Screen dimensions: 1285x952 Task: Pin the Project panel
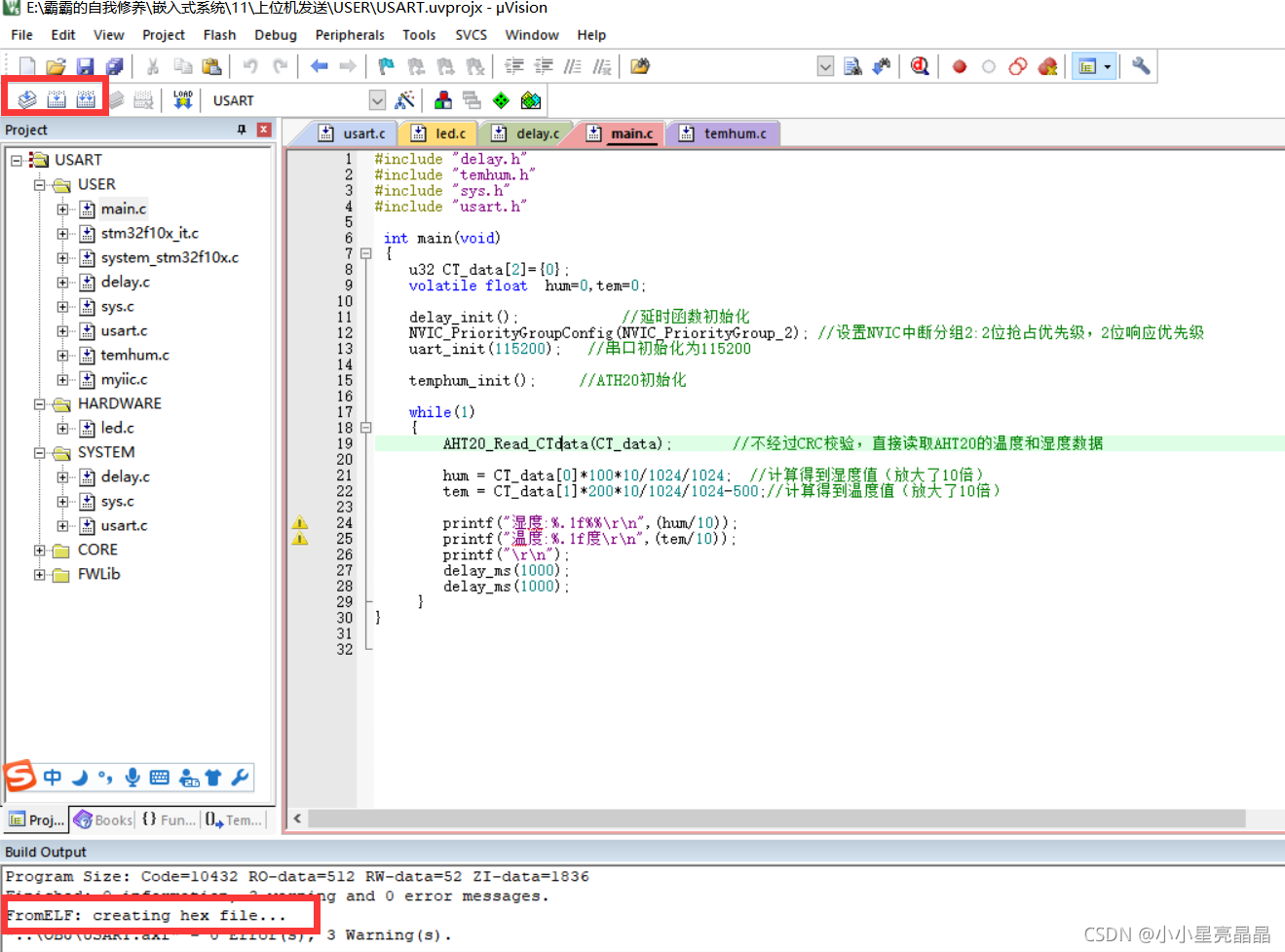[x=242, y=130]
